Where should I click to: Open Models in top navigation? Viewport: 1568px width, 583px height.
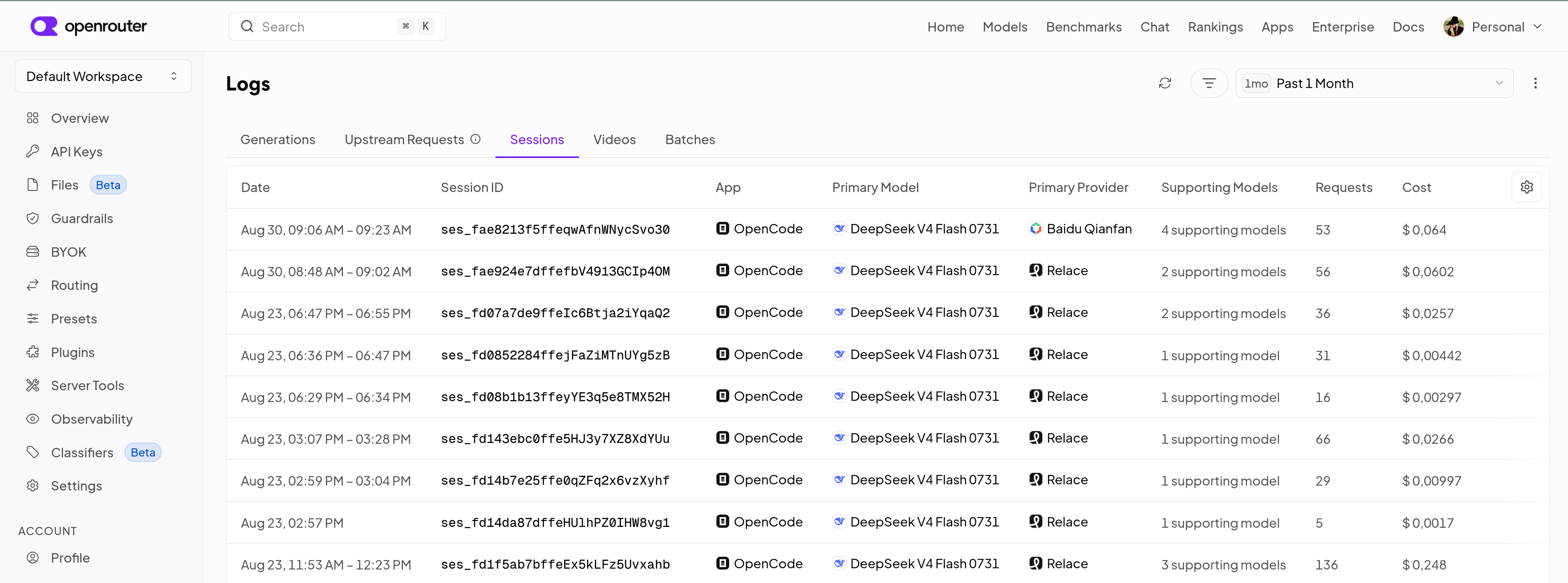coord(1004,27)
